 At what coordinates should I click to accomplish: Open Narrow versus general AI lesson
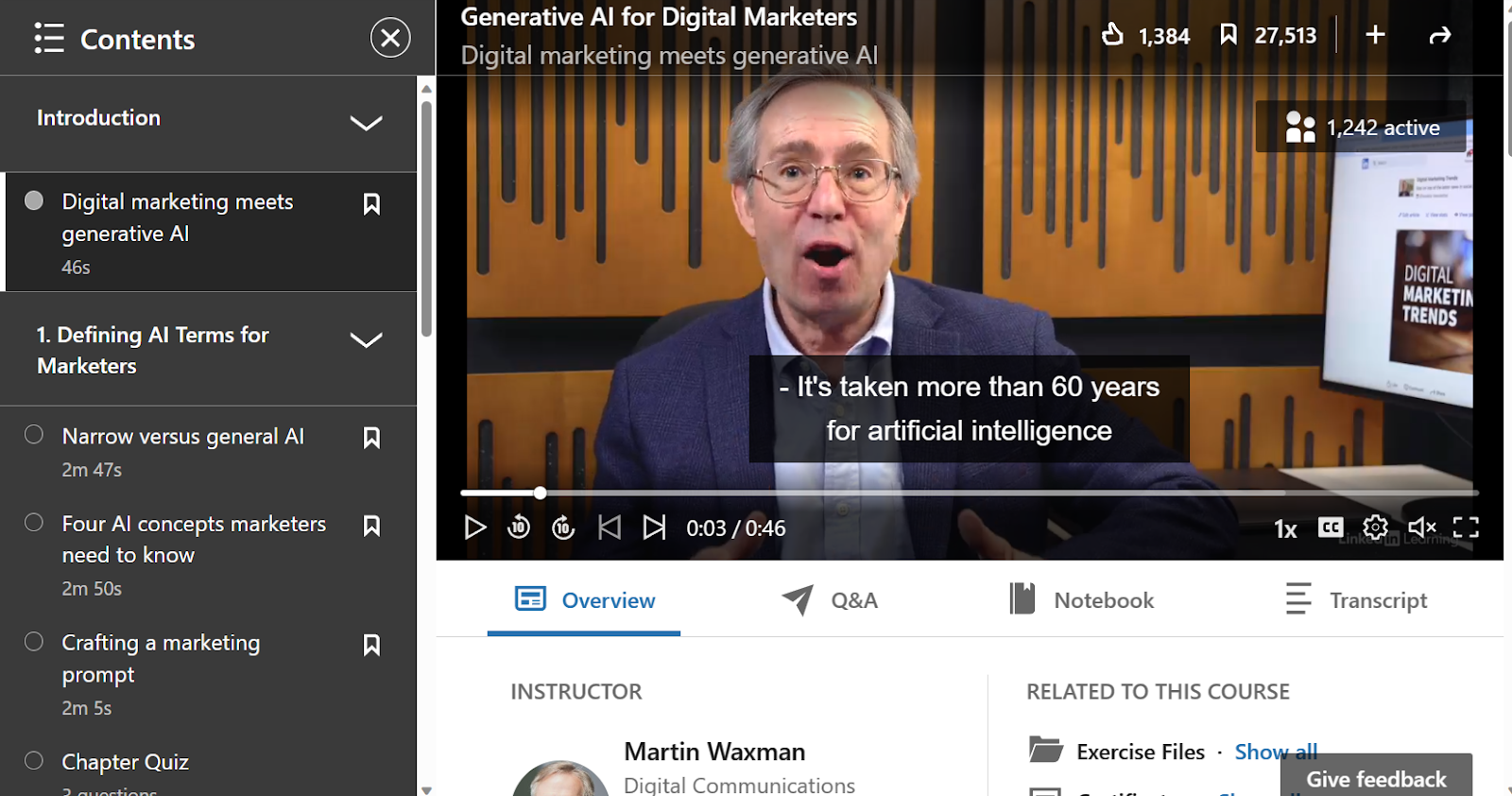[x=183, y=437]
